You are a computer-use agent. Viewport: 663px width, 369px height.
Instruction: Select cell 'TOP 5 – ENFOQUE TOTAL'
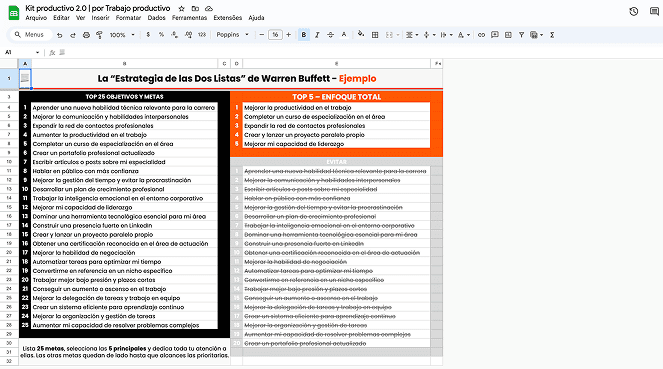click(x=337, y=97)
